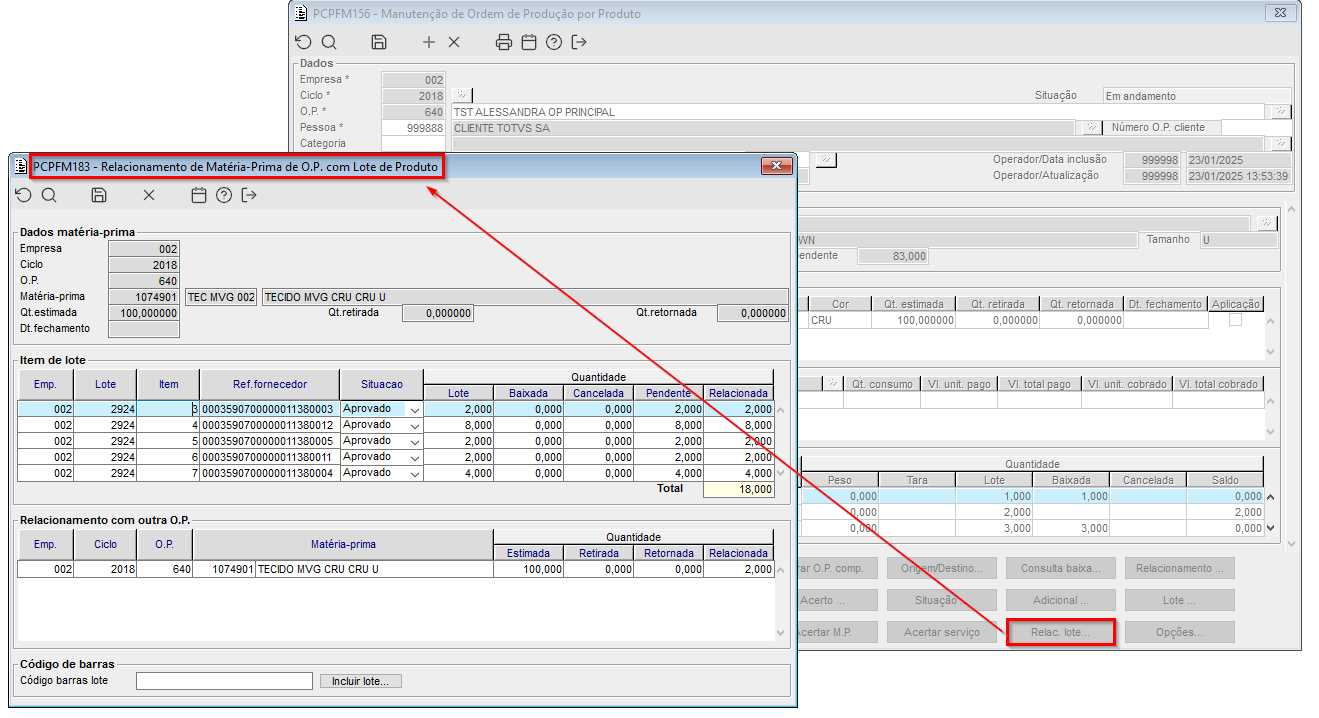Click the delete X icon in PCPFM183 toolbar

(x=149, y=195)
